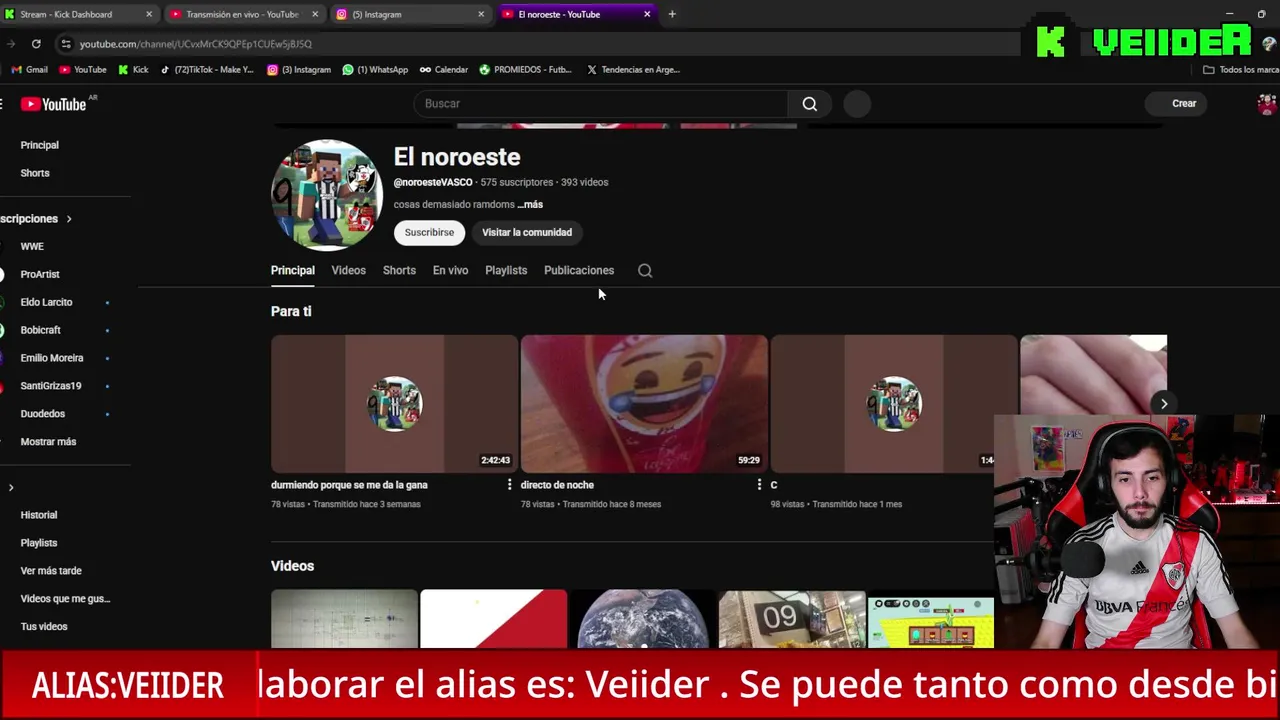Expand the collapsed sidebar section chevron

coord(11,488)
